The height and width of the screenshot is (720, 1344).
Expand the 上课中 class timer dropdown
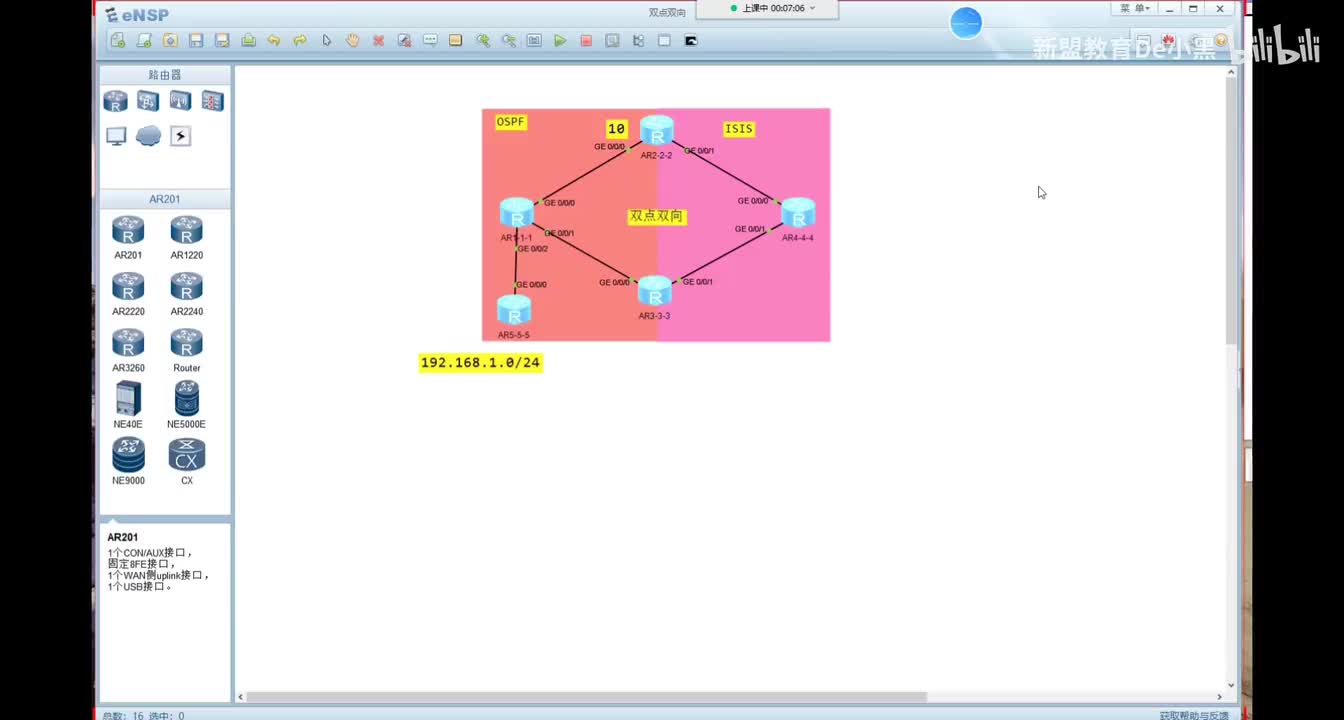pos(812,8)
